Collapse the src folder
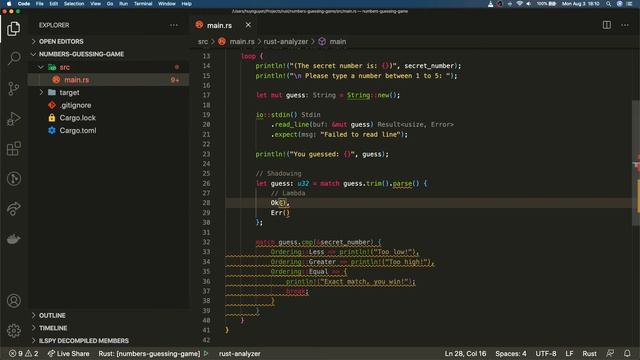The width and height of the screenshot is (640, 360). coord(64,67)
